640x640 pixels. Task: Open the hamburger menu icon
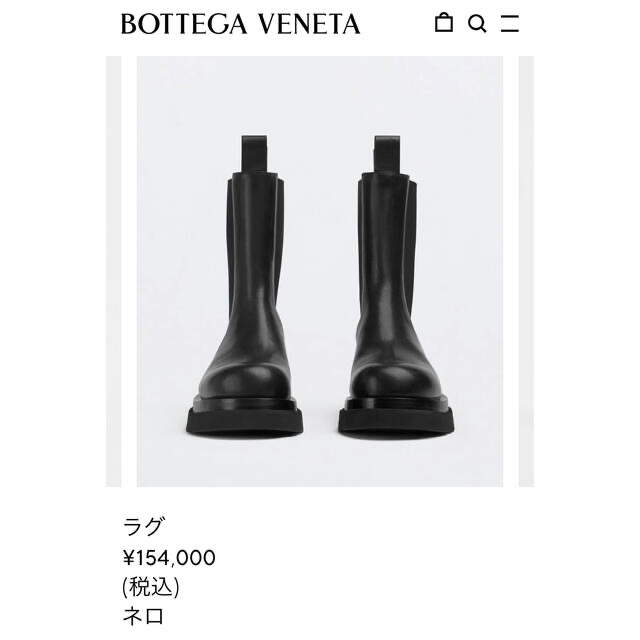(510, 23)
